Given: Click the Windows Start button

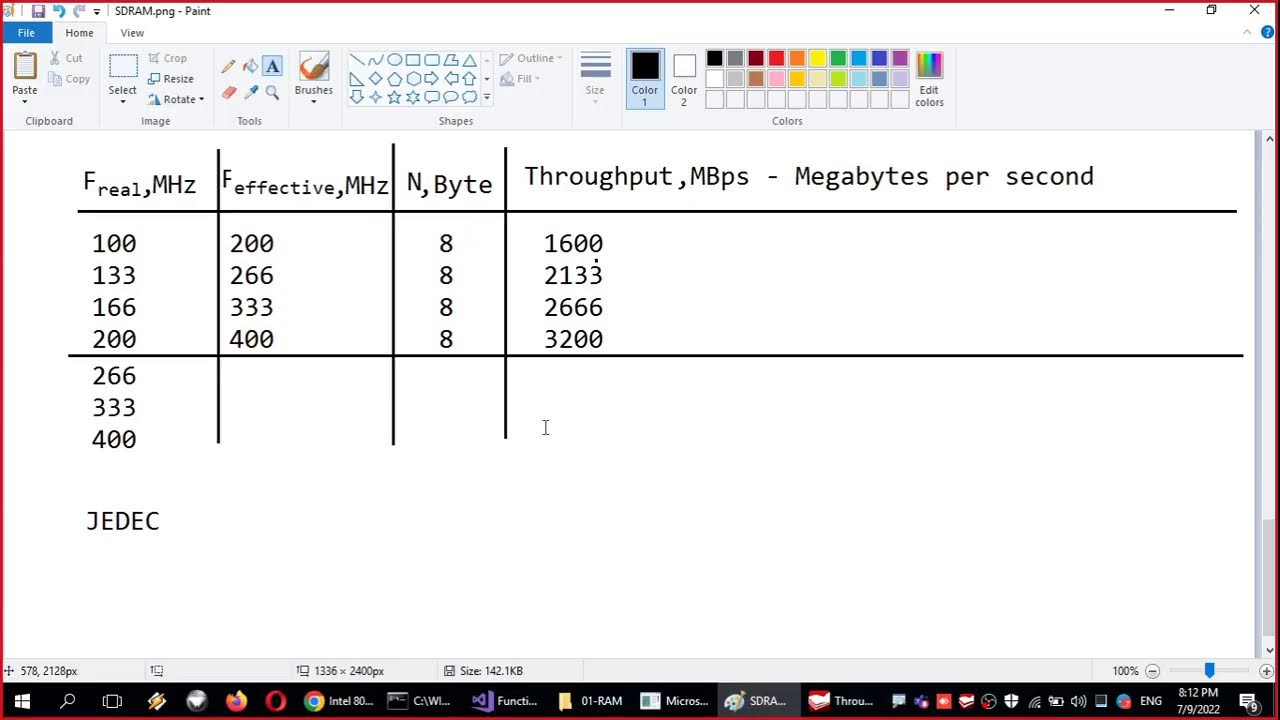Looking at the screenshot, I should pyautogui.click(x=22, y=701).
